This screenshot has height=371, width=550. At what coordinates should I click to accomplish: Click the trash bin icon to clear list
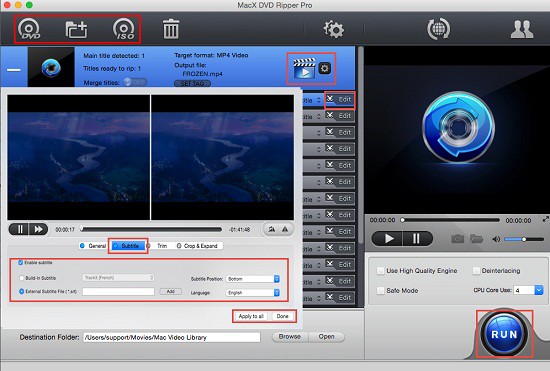pyautogui.click(x=171, y=29)
